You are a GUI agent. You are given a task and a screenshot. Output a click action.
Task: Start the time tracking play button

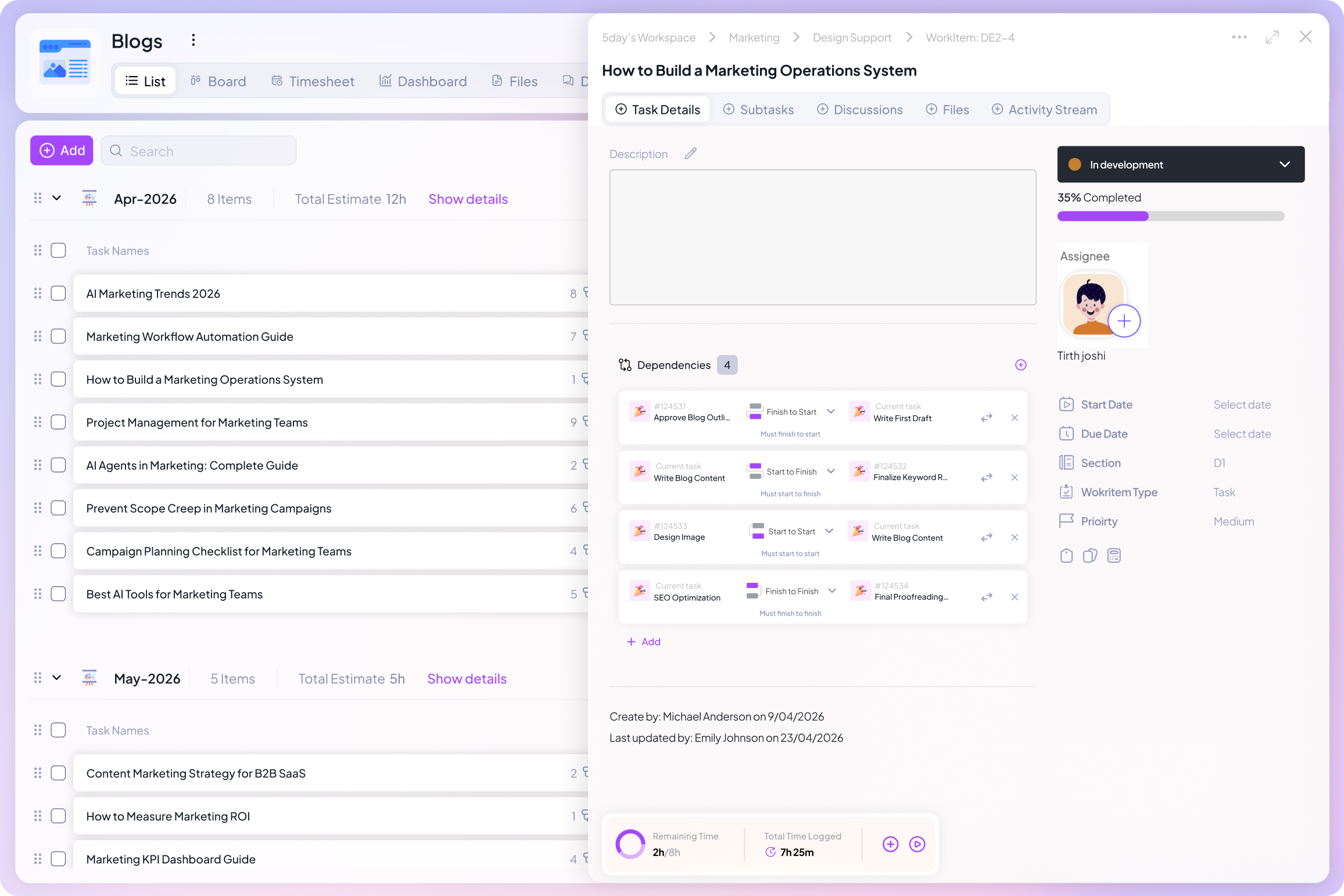tap(917, 844)
